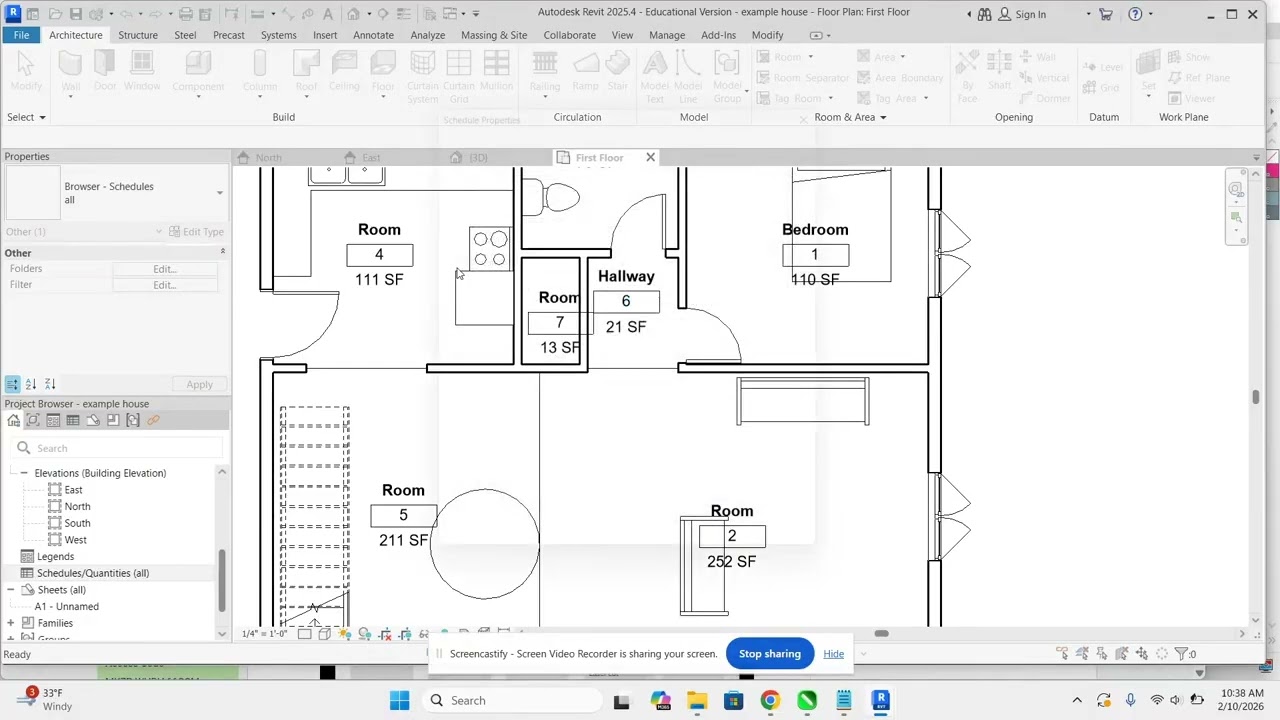Open the 1/4" = 1'-0" view scale
The width and height of the screenshot is (1280, 720).
265,634
